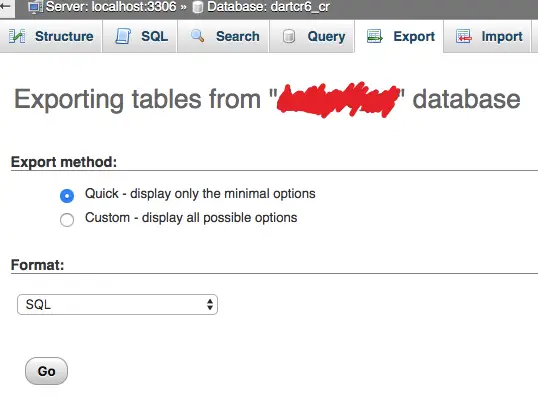Click the Custom option label text

tap(191, 218)
